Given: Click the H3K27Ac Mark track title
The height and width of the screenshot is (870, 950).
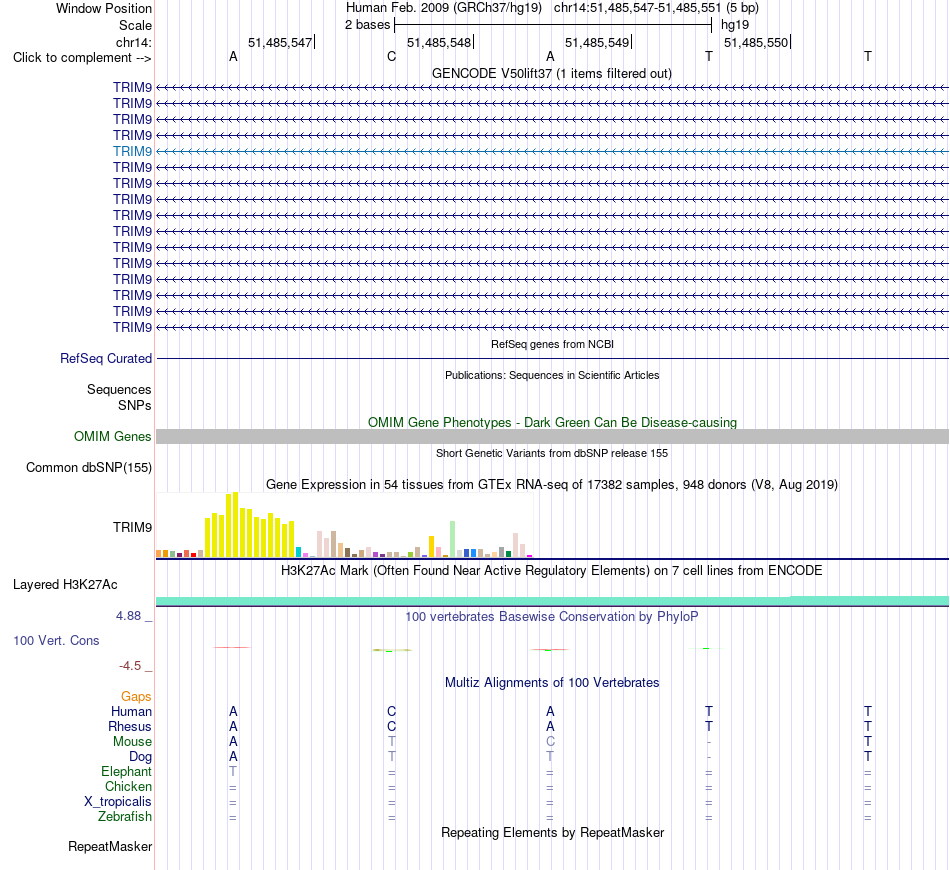Looking at the screenshot, I should (552, 571).
